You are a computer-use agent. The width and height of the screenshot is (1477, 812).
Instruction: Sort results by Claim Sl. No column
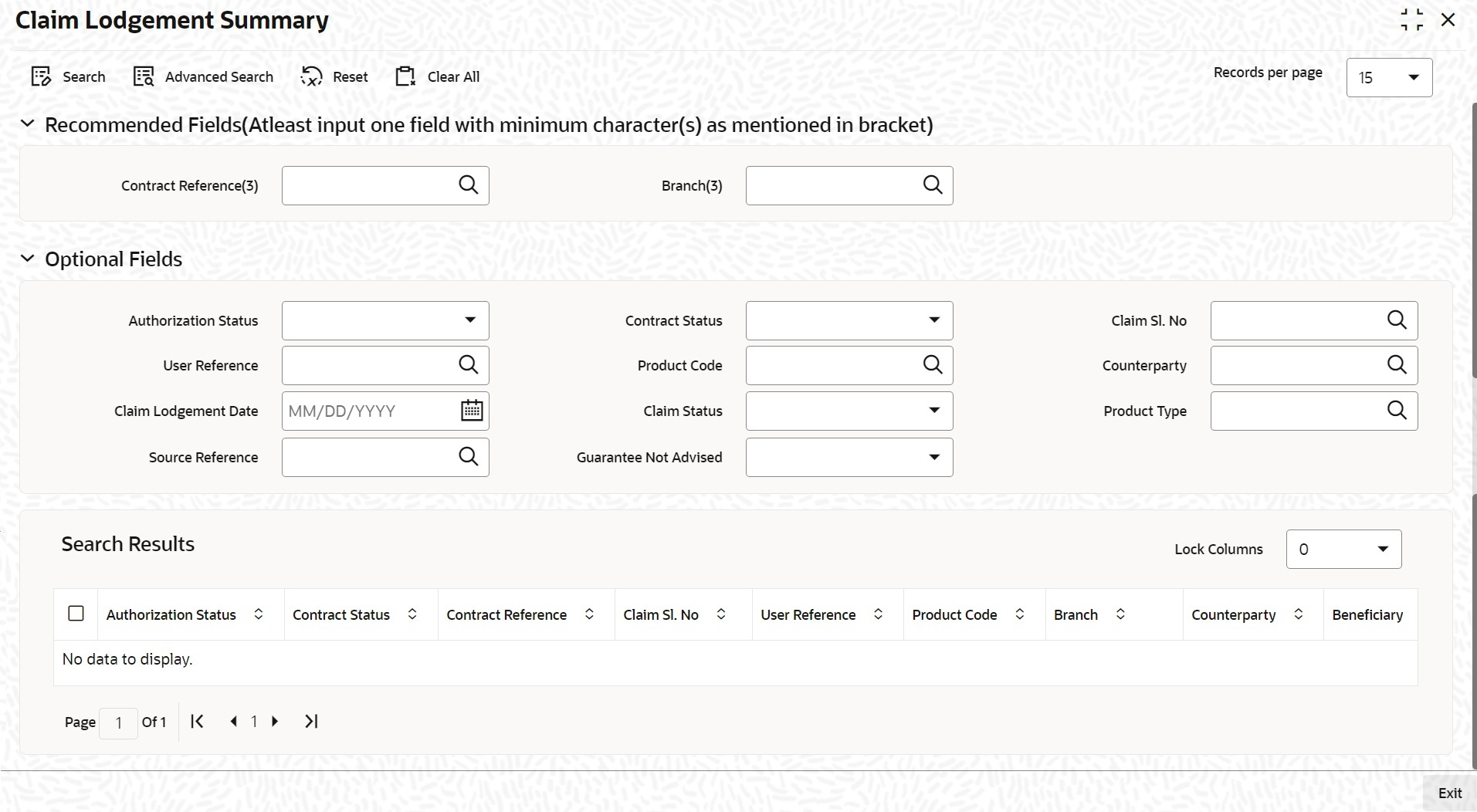(x=721, y=614)
